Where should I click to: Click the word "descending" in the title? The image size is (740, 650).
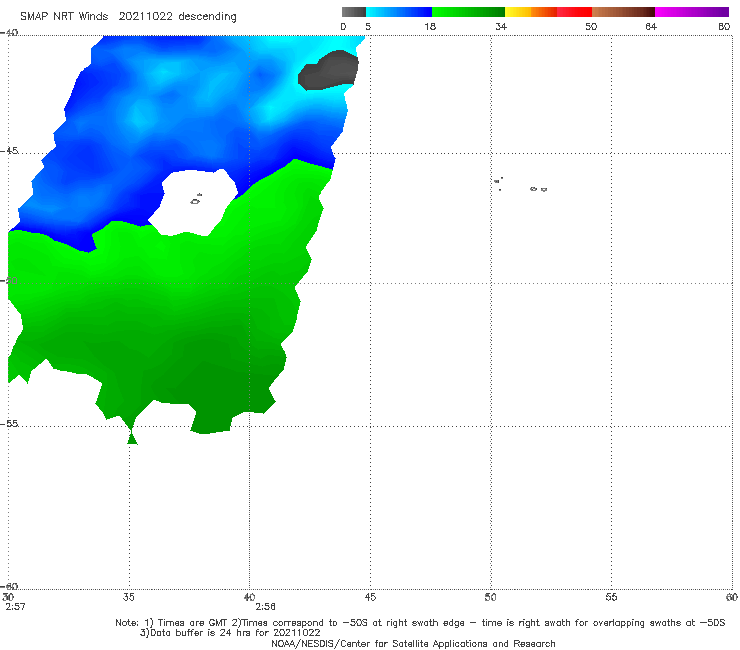(207, 17)
